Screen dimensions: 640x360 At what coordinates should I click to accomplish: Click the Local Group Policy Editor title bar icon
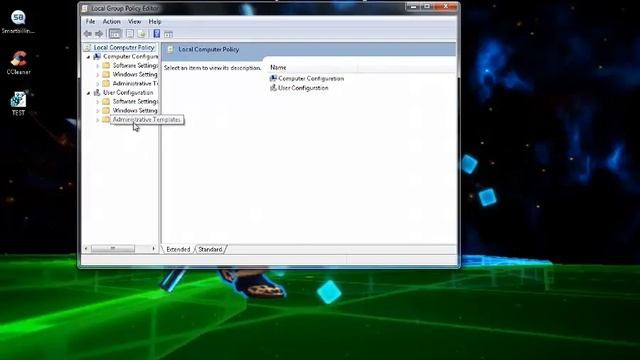point(84,8)
